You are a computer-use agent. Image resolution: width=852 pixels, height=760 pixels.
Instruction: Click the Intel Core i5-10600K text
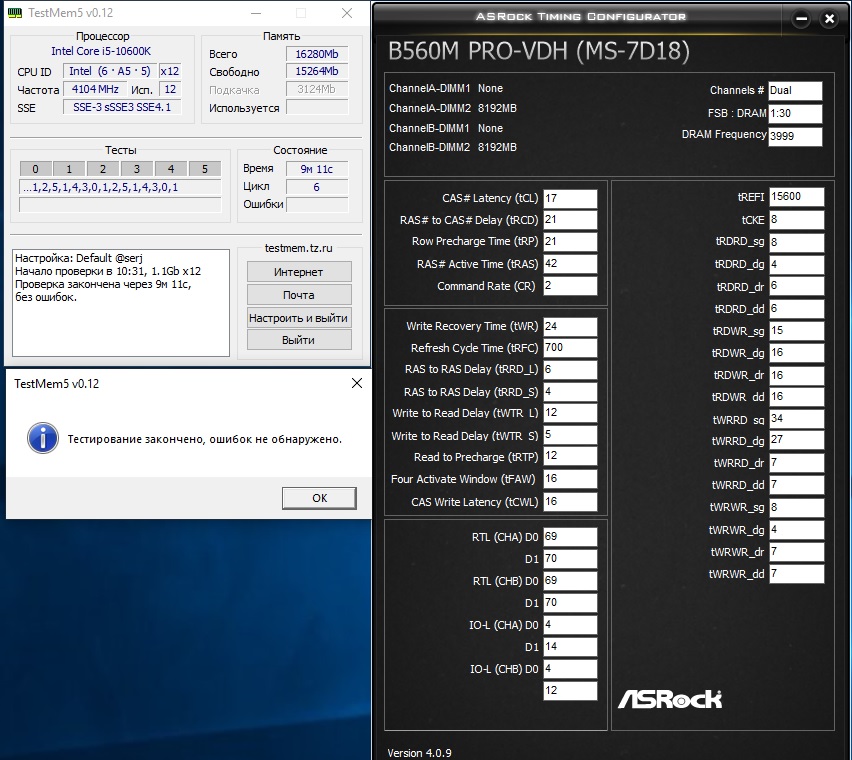click(x=101, y=51)
